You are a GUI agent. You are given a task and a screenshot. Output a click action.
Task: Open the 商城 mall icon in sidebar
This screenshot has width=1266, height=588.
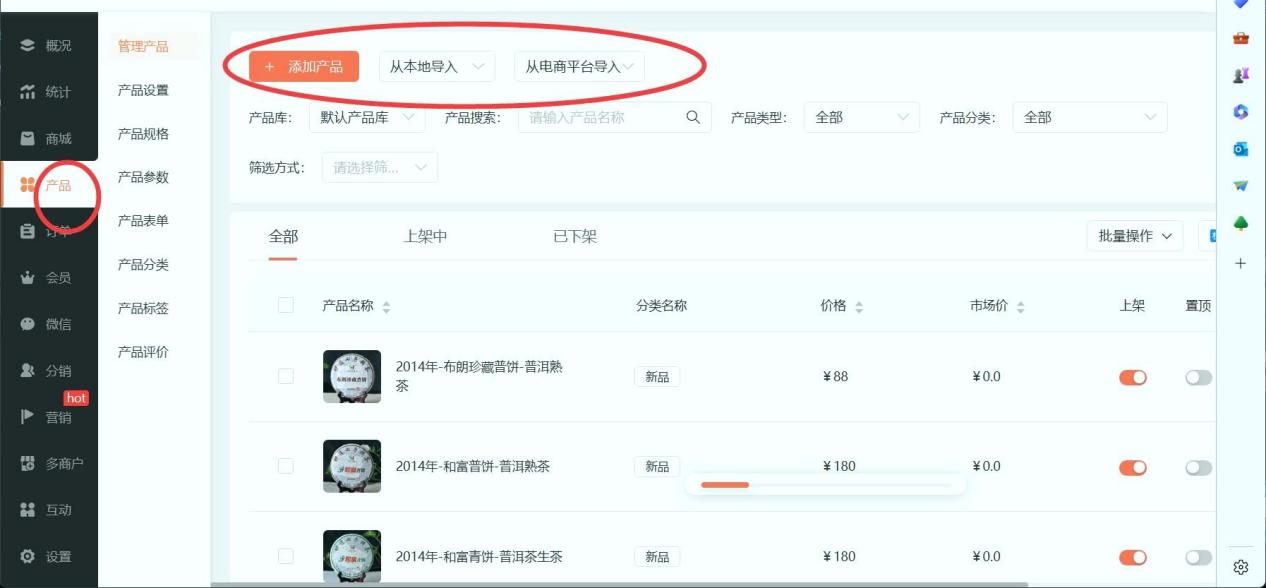tap(27, 139)
